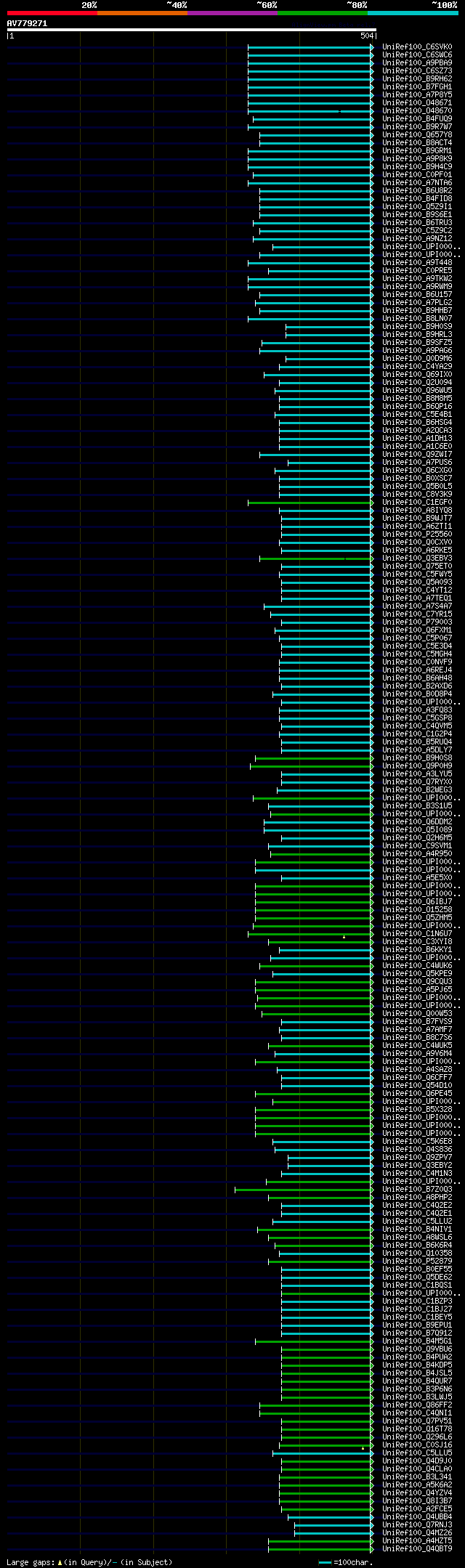This screenshot has height=1568, width=465.
Task: Open hit UniRef100_C6SVK0
Action: 417,46
